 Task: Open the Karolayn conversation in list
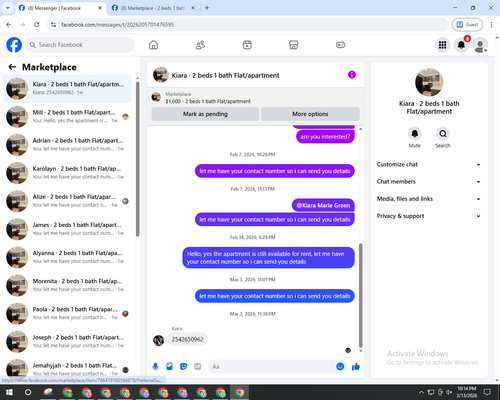67,173
